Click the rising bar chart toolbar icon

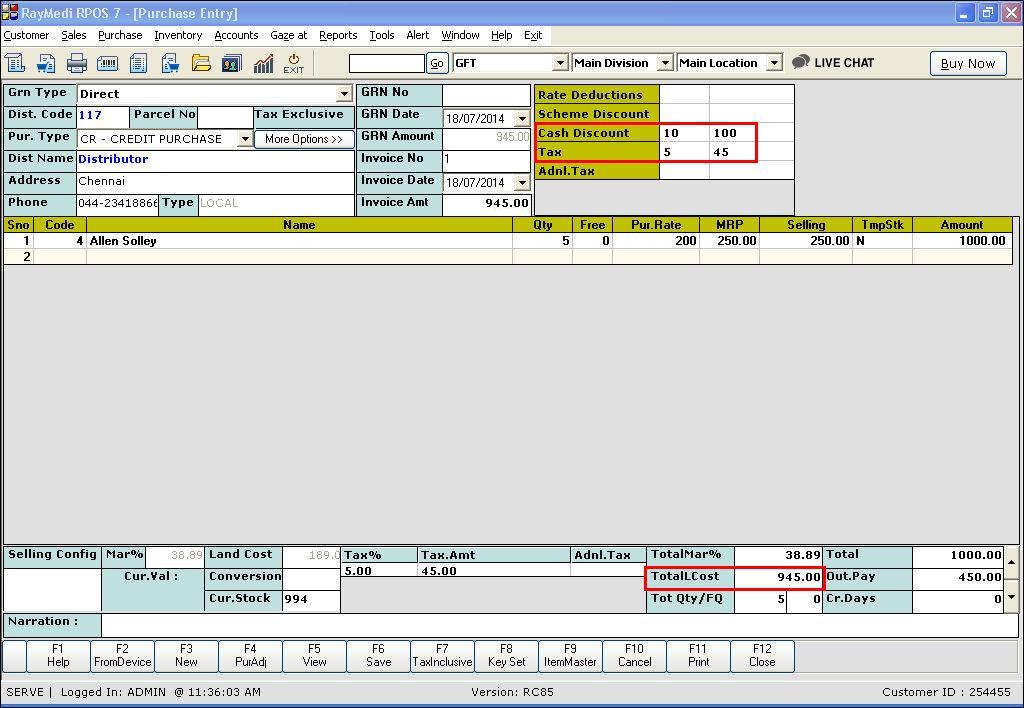pos(263,63)
